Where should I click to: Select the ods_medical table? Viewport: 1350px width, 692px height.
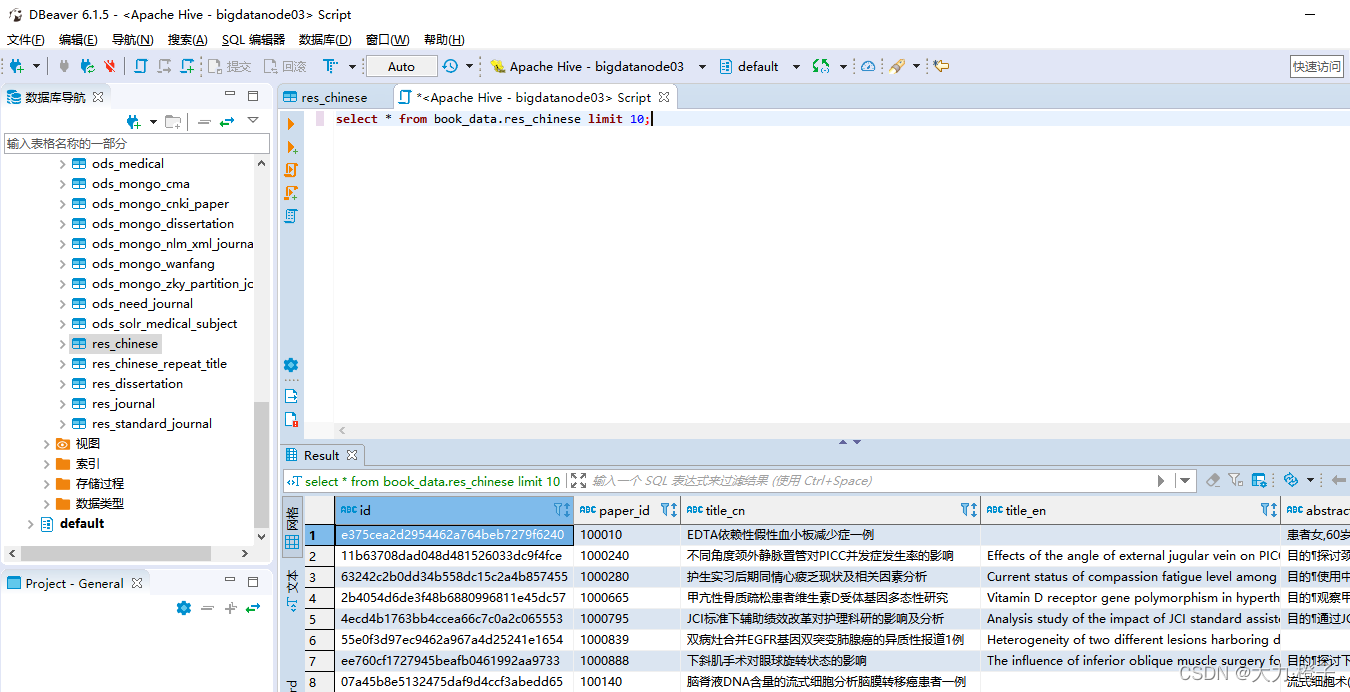point(128,164)
